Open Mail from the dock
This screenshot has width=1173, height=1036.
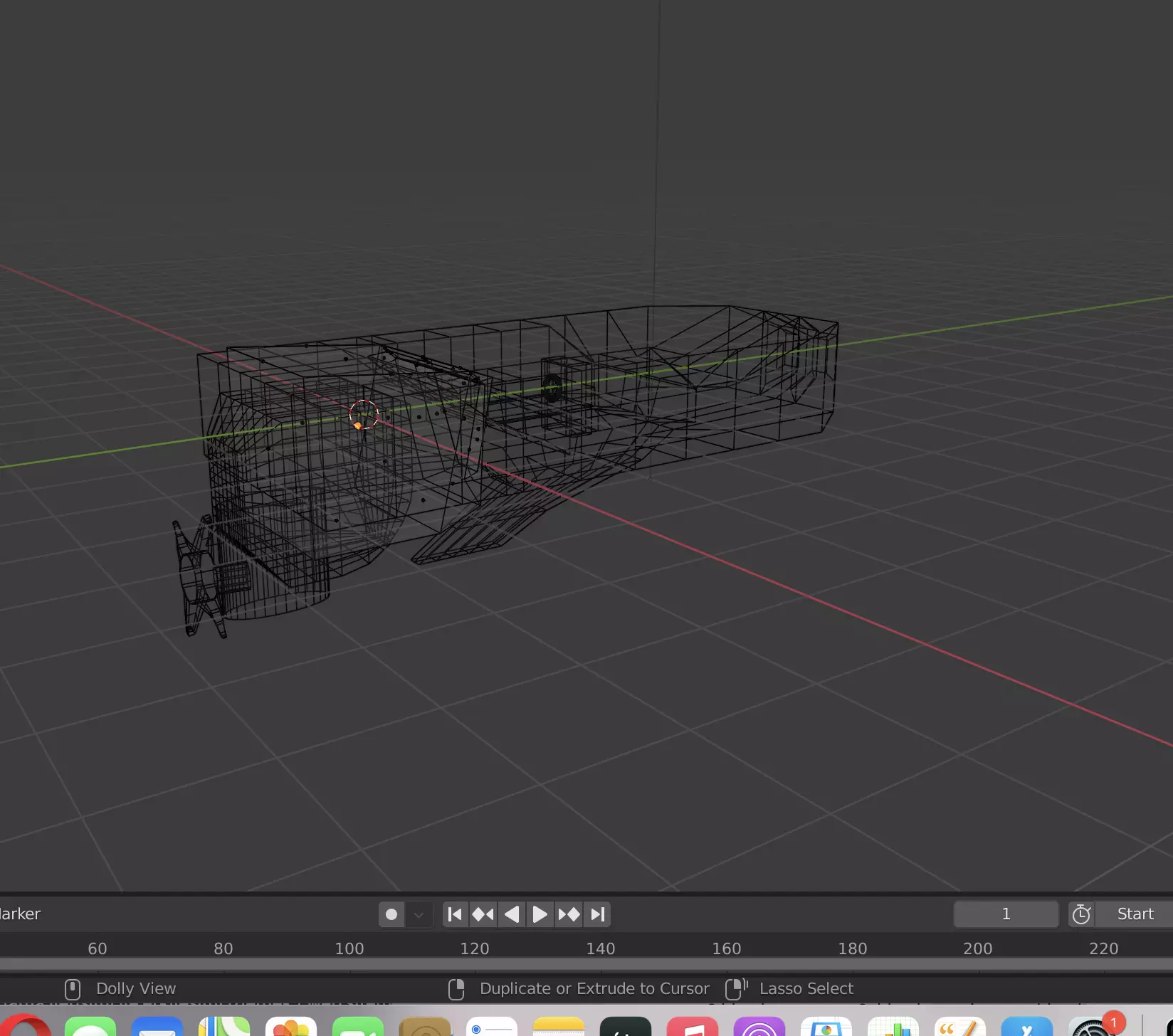[157, 1026]
